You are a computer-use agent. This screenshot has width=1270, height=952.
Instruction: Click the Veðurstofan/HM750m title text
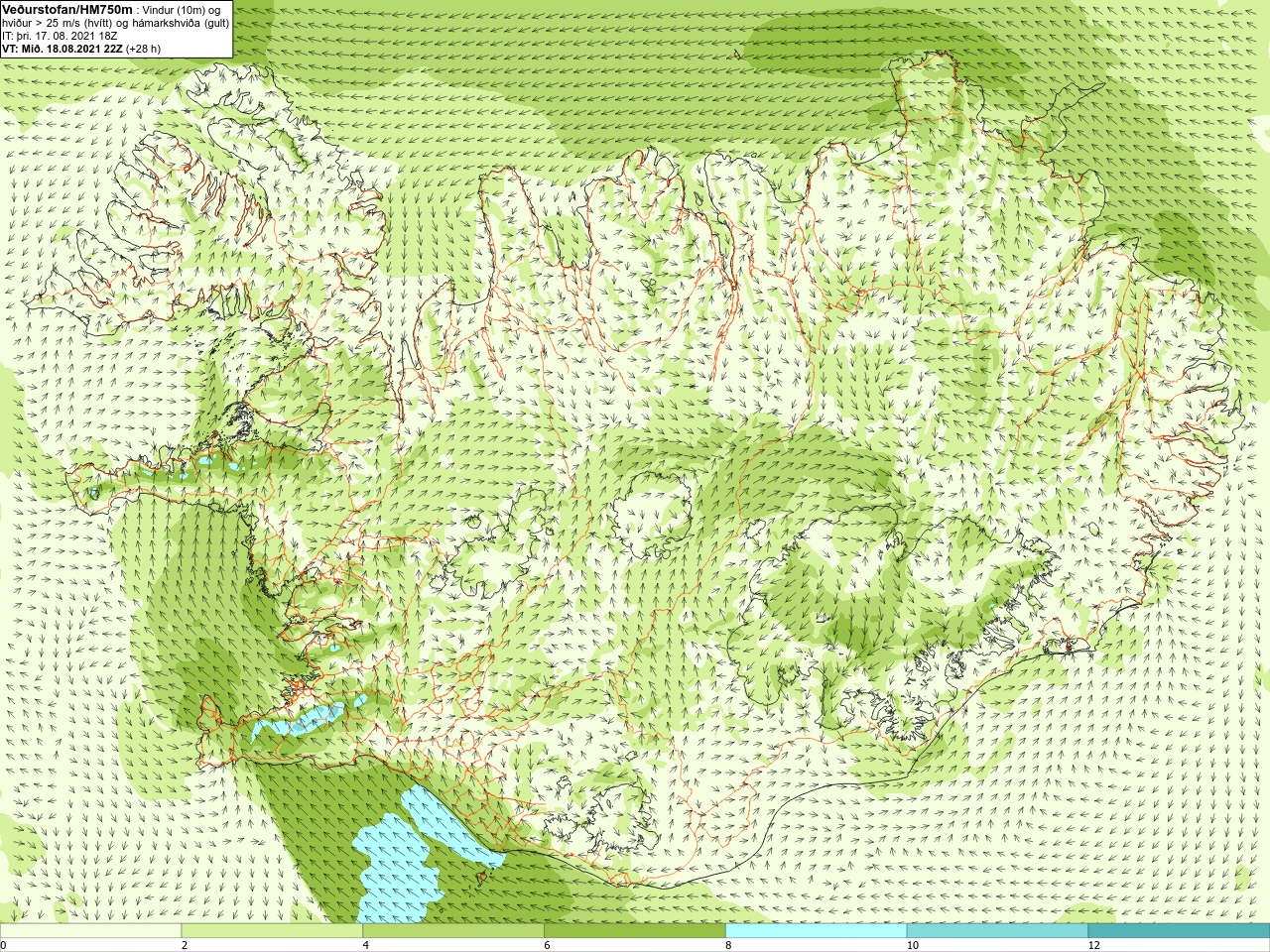coord(67,9)
